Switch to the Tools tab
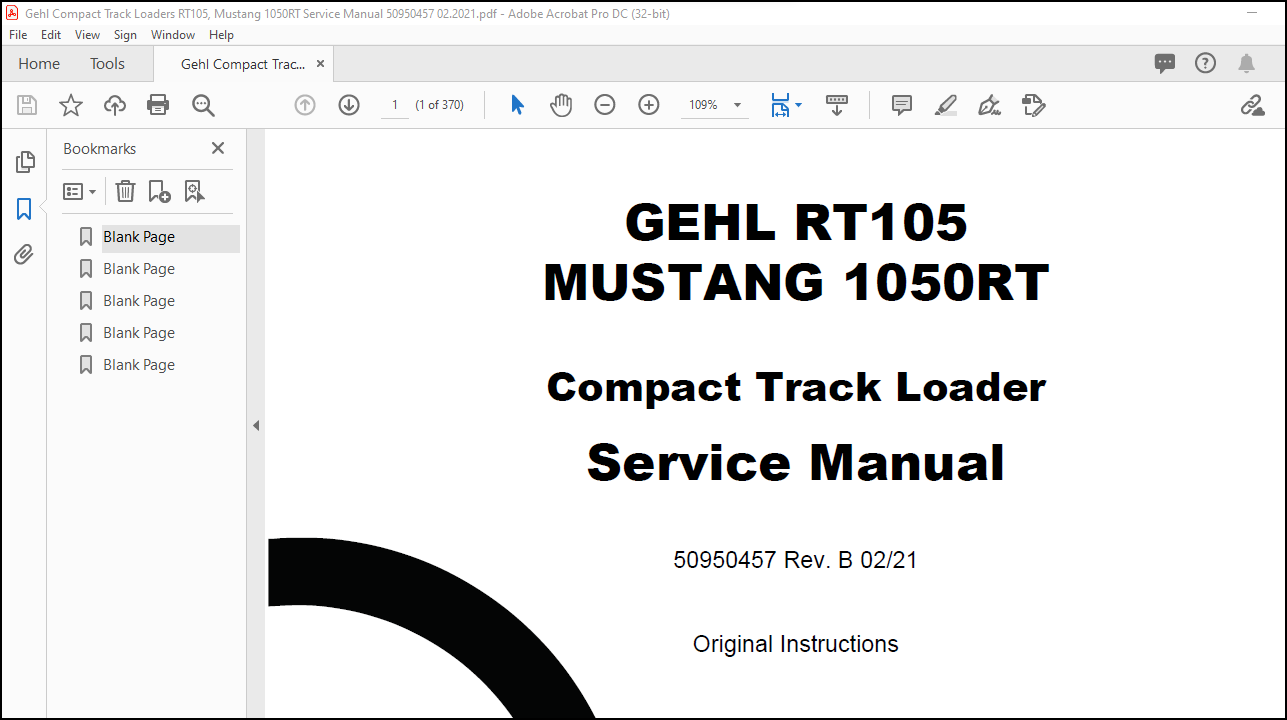This screenshot has width=1287, height=720. coord(107,64)
